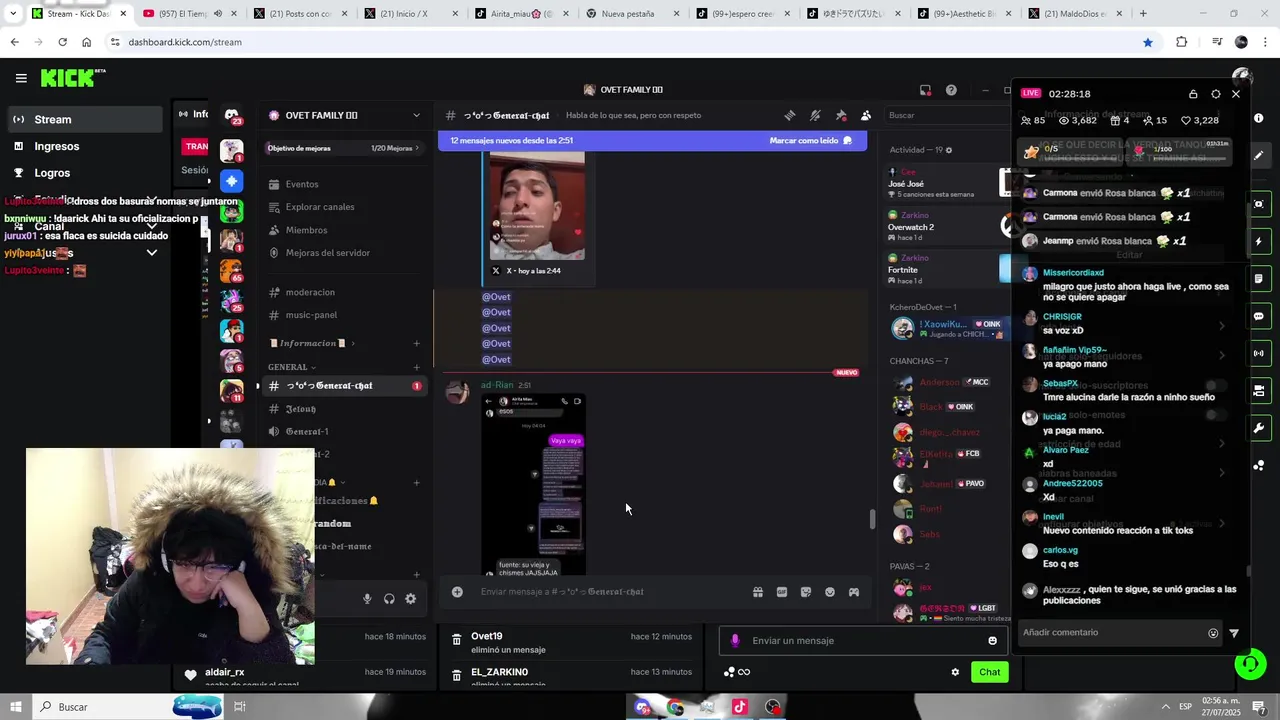This screenshot has width=1280, height=720.
Task: Open threads icon in Discord channel header
Action: (x=790, y=115)
